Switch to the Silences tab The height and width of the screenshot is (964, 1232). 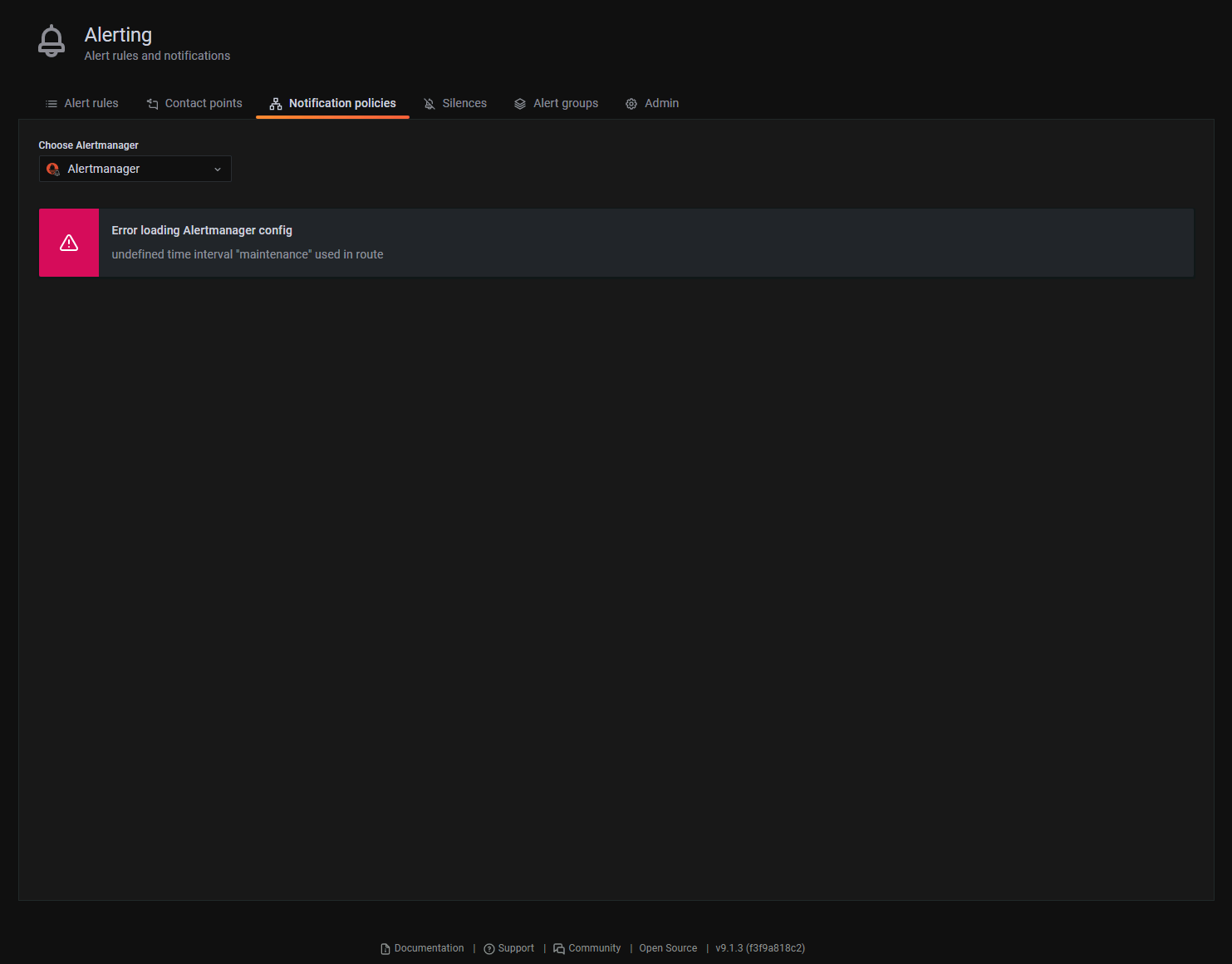[x=464, y=103]
